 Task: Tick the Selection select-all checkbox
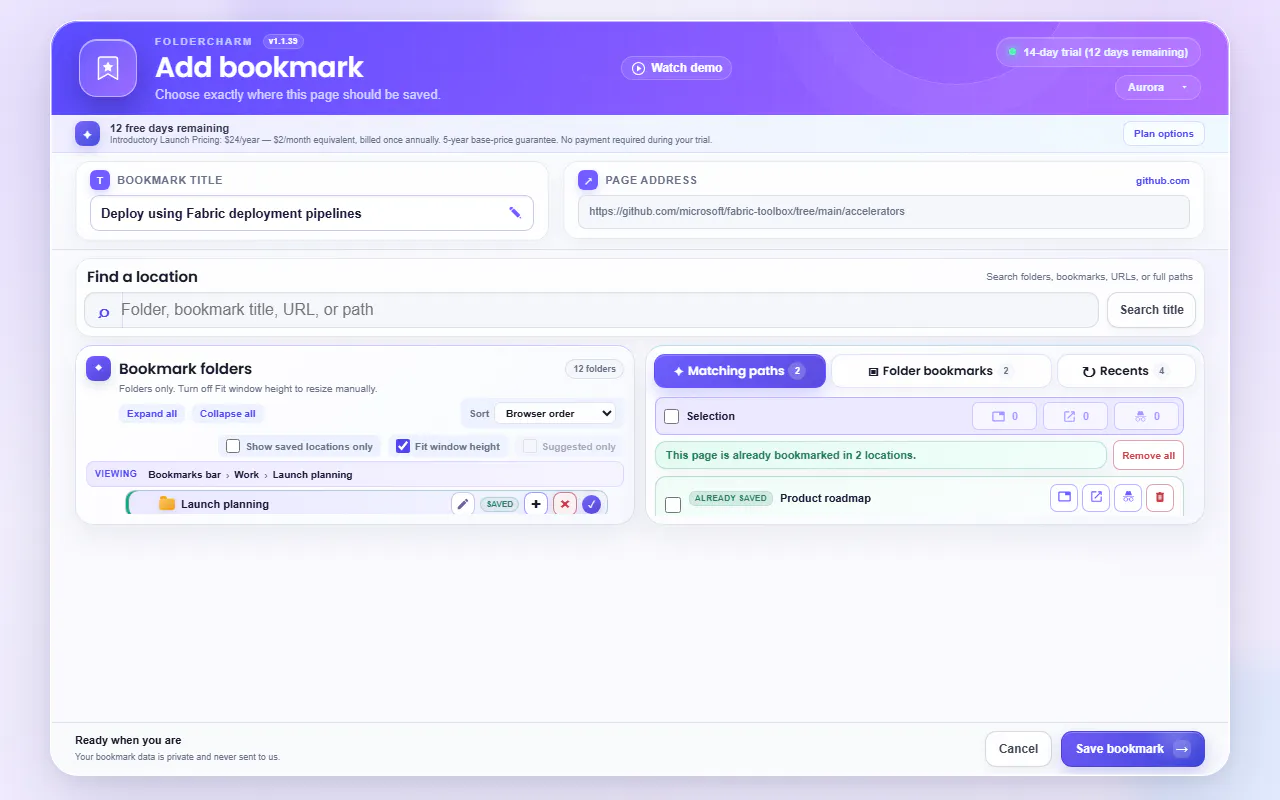pos(672,416)
